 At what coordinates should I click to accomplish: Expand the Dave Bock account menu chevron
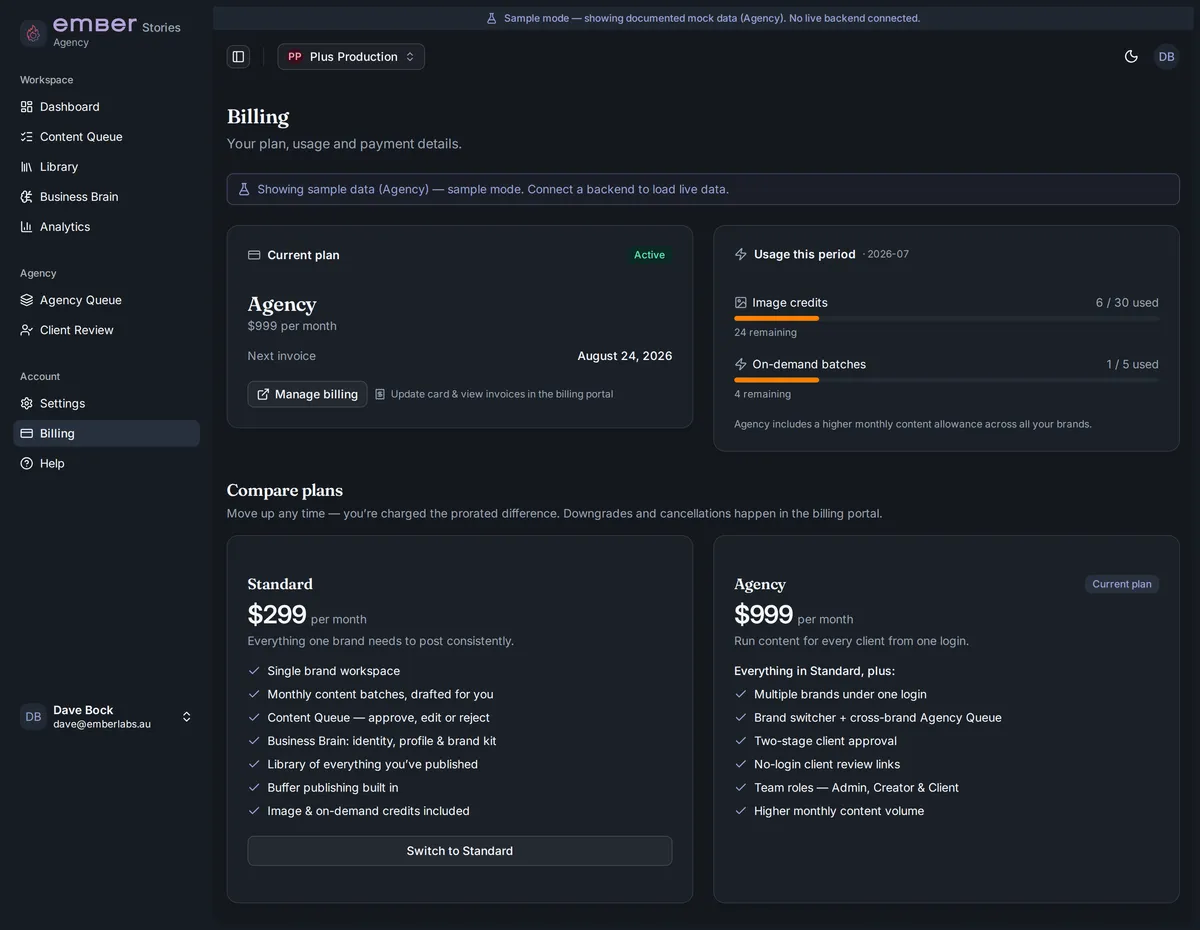click(186, 717)
